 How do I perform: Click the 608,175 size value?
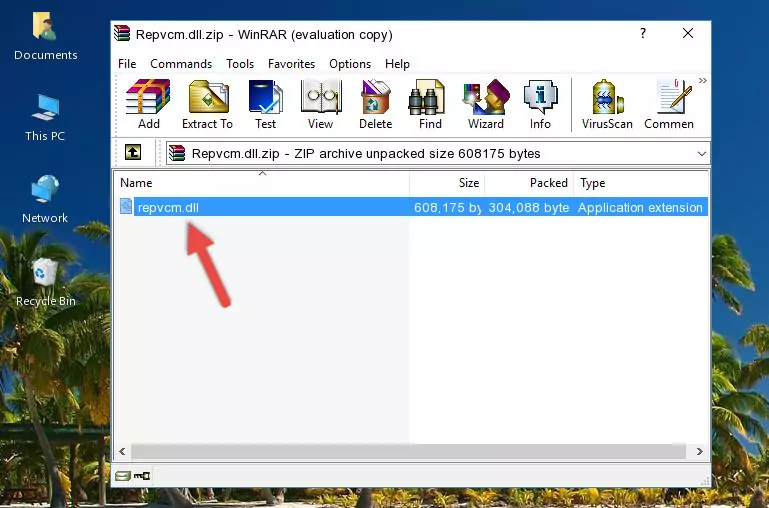pos(447,207)
